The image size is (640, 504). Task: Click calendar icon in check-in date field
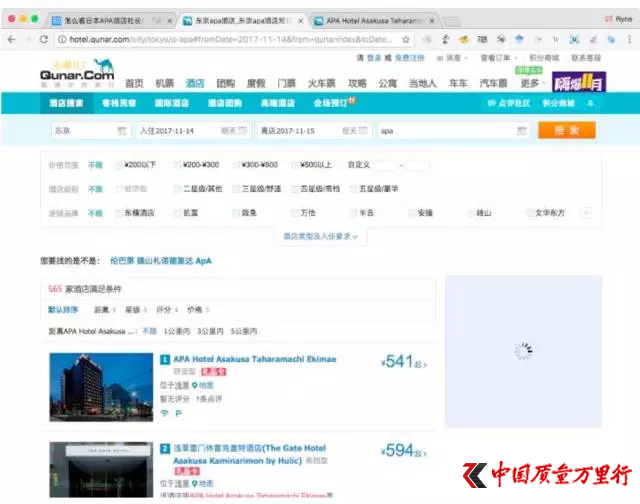click(242, 131)
